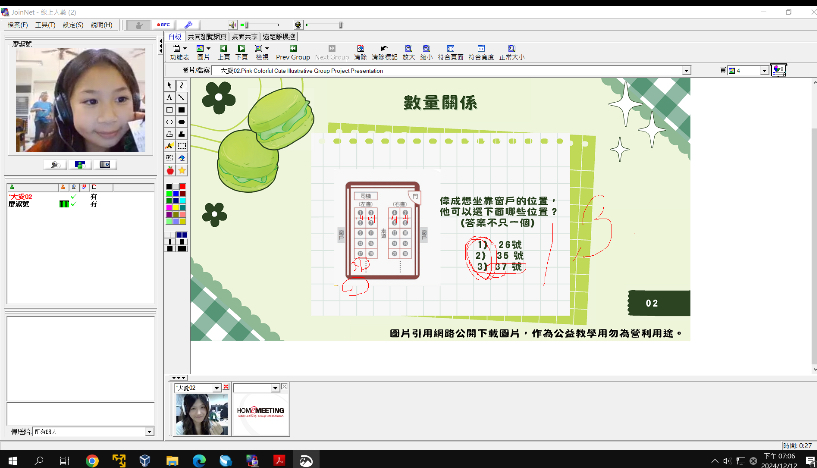
Task: Click the green next page arrow
Action: point(241,50)
